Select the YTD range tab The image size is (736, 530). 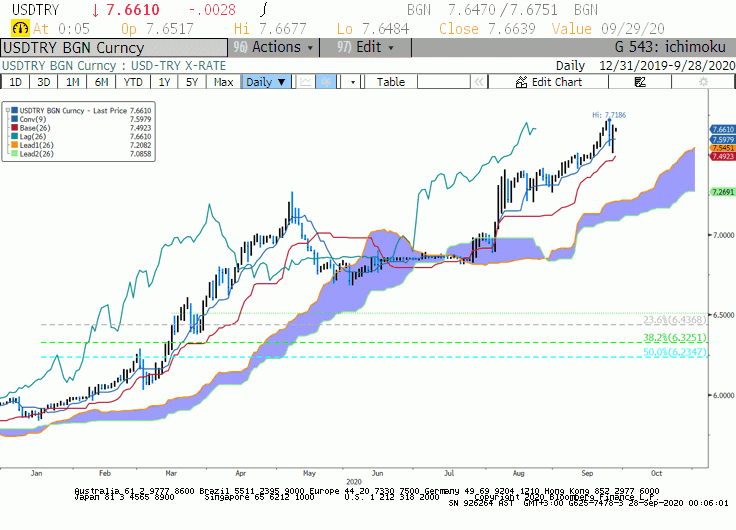[133, 82]
